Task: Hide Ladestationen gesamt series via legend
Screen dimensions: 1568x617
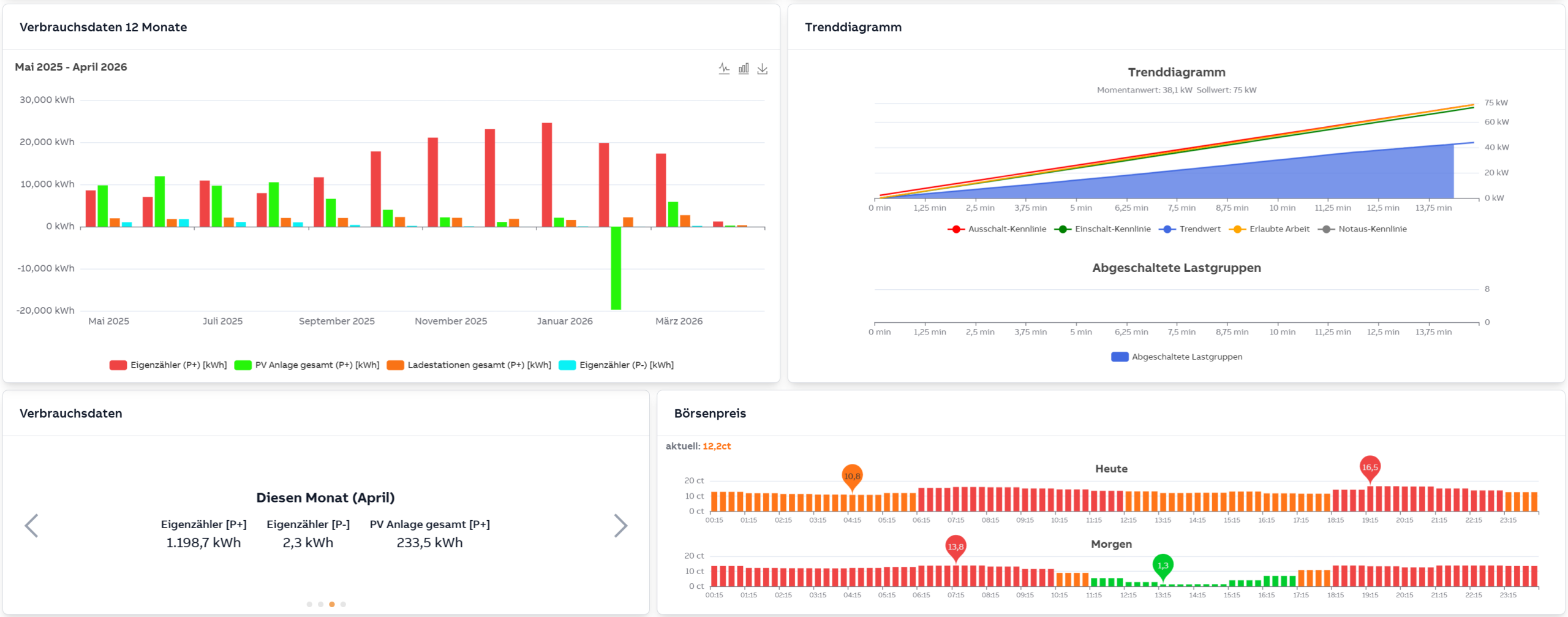Action: coord(469,365)
